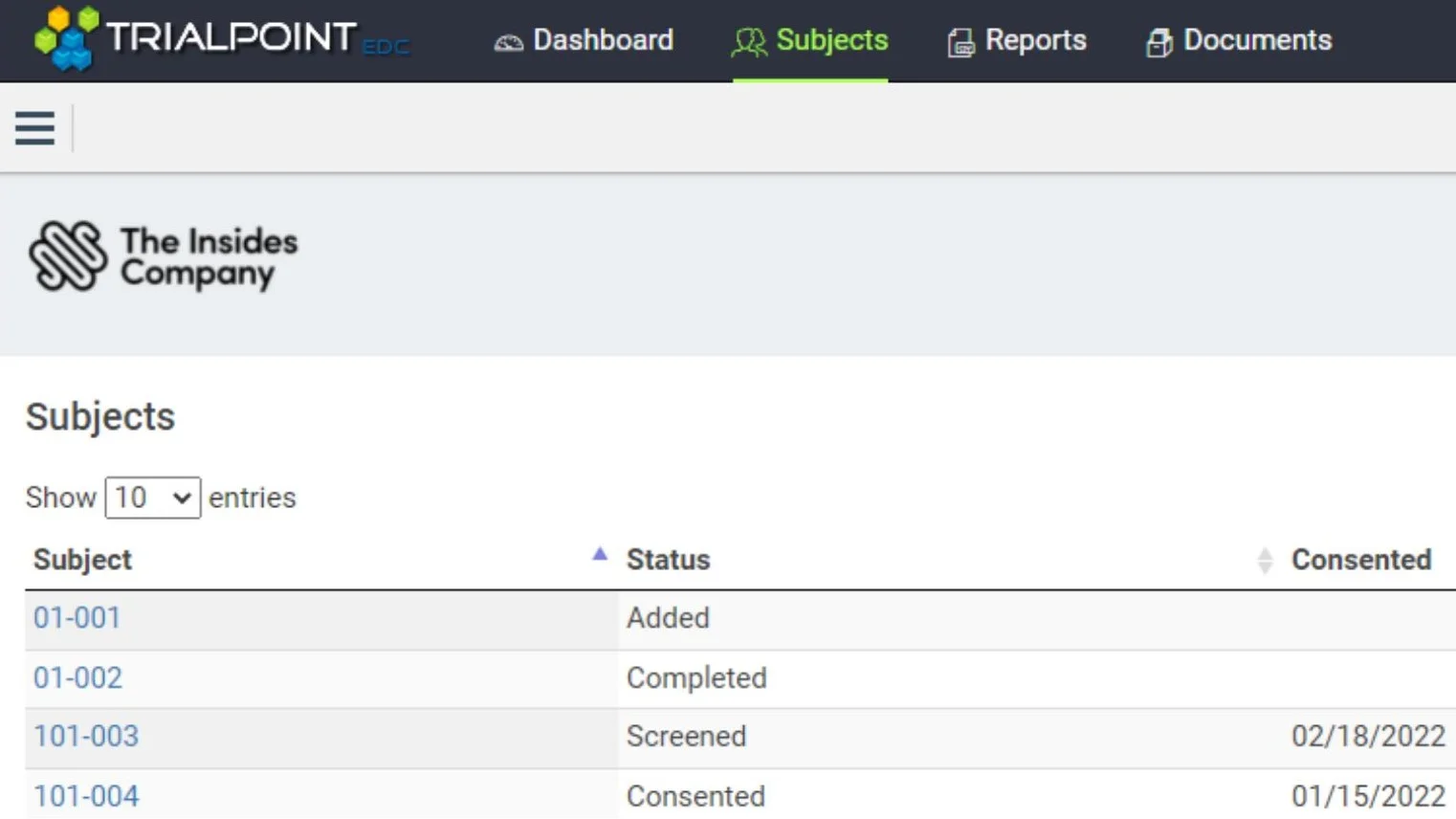Toggle sort order on the Status column
This screenshot has height=819, width=1456.
click(668, 560)
